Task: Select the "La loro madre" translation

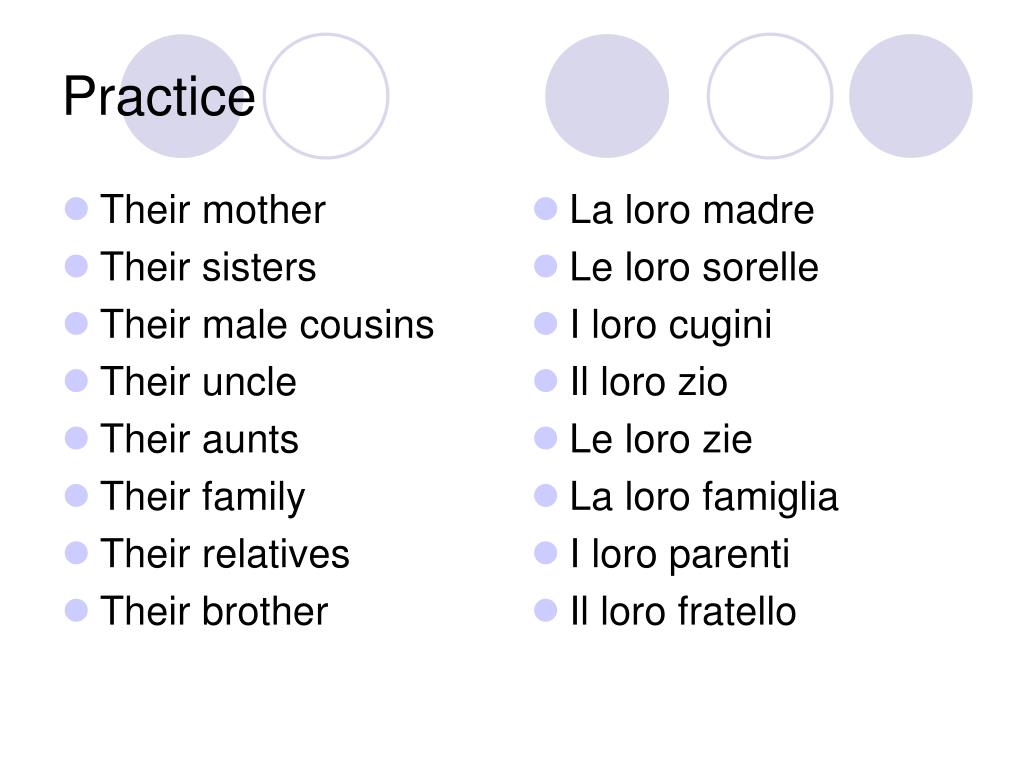Action: click(x=692, y=211)
